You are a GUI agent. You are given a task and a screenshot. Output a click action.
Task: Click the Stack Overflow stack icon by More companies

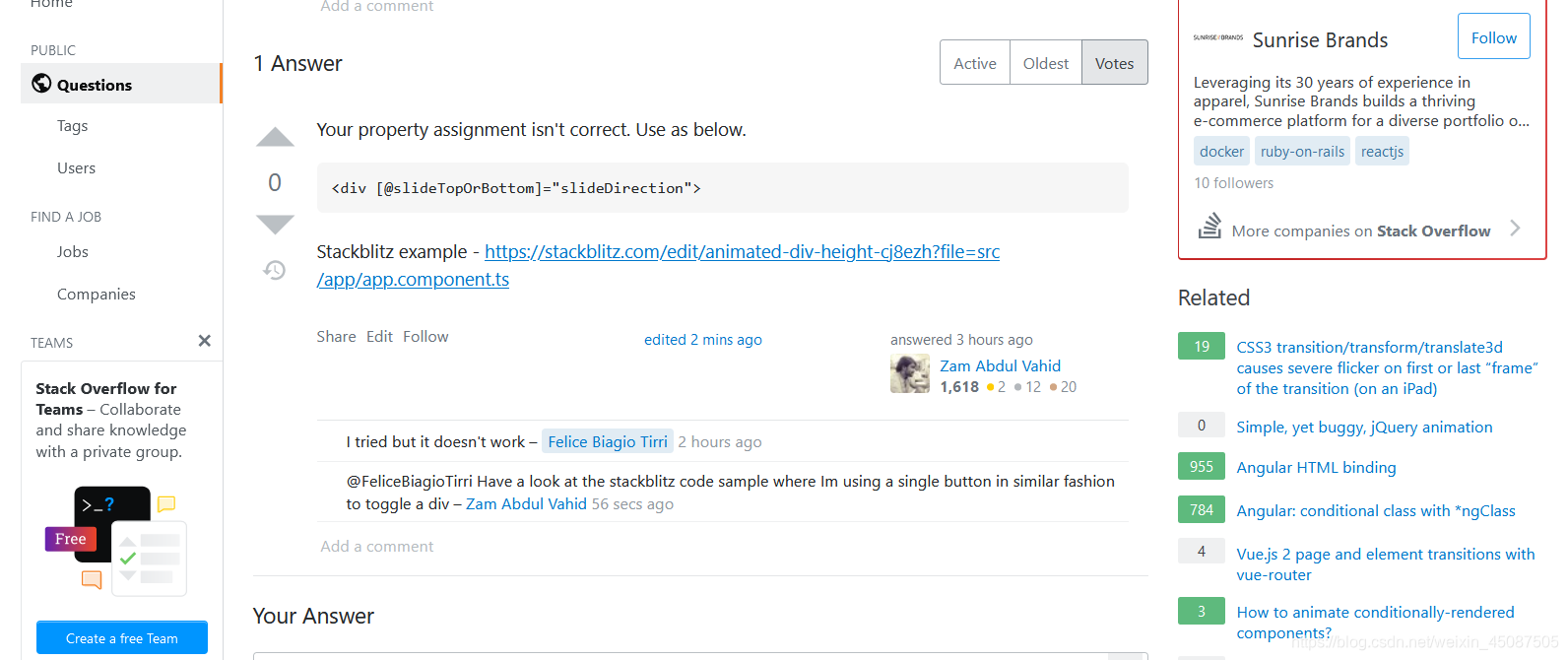(x=1209, y=226)
